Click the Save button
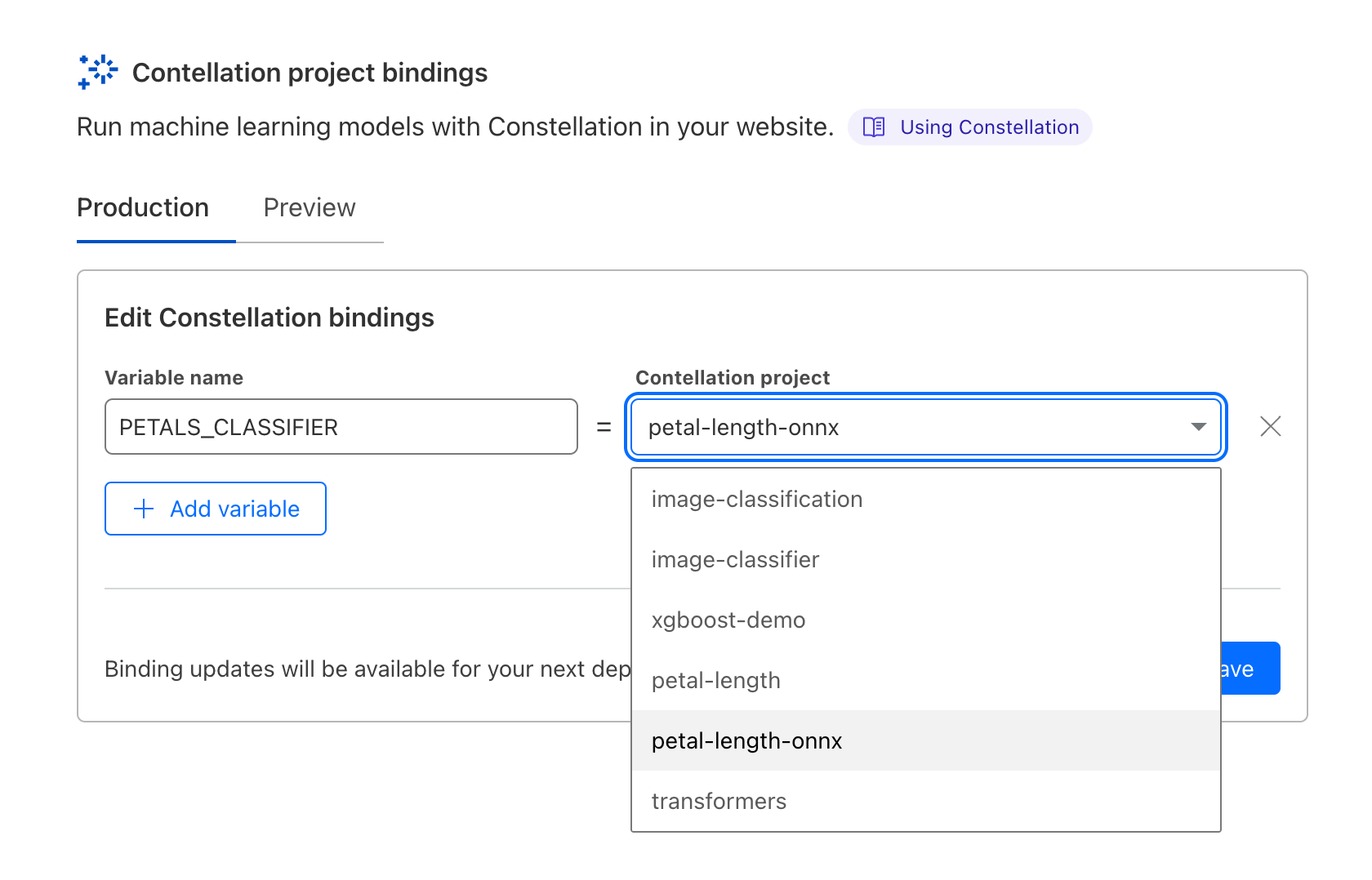The width and height of the screenshot is (1372, 880). coord(1242,669)
